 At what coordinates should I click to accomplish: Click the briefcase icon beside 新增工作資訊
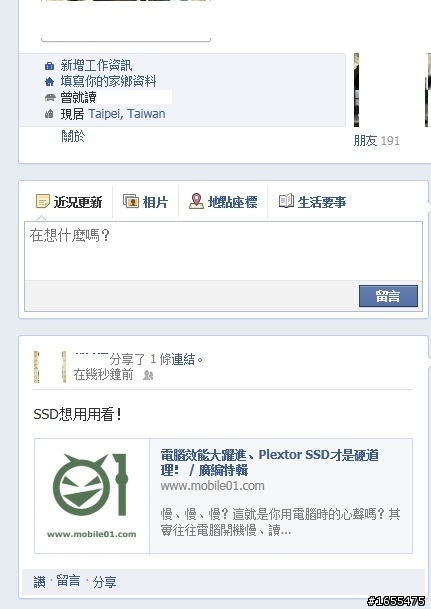tap(49, 66)
